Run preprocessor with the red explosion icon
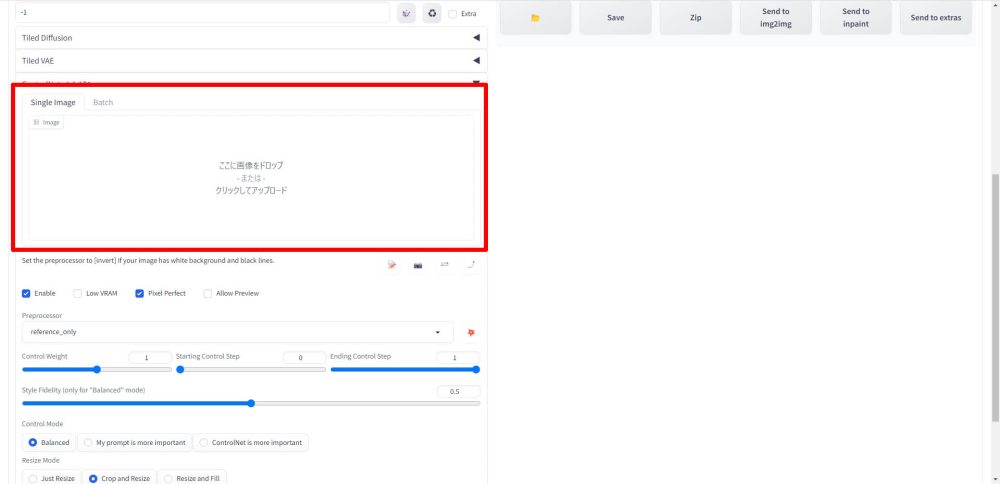1000x484 pixels. click(471, 332)
